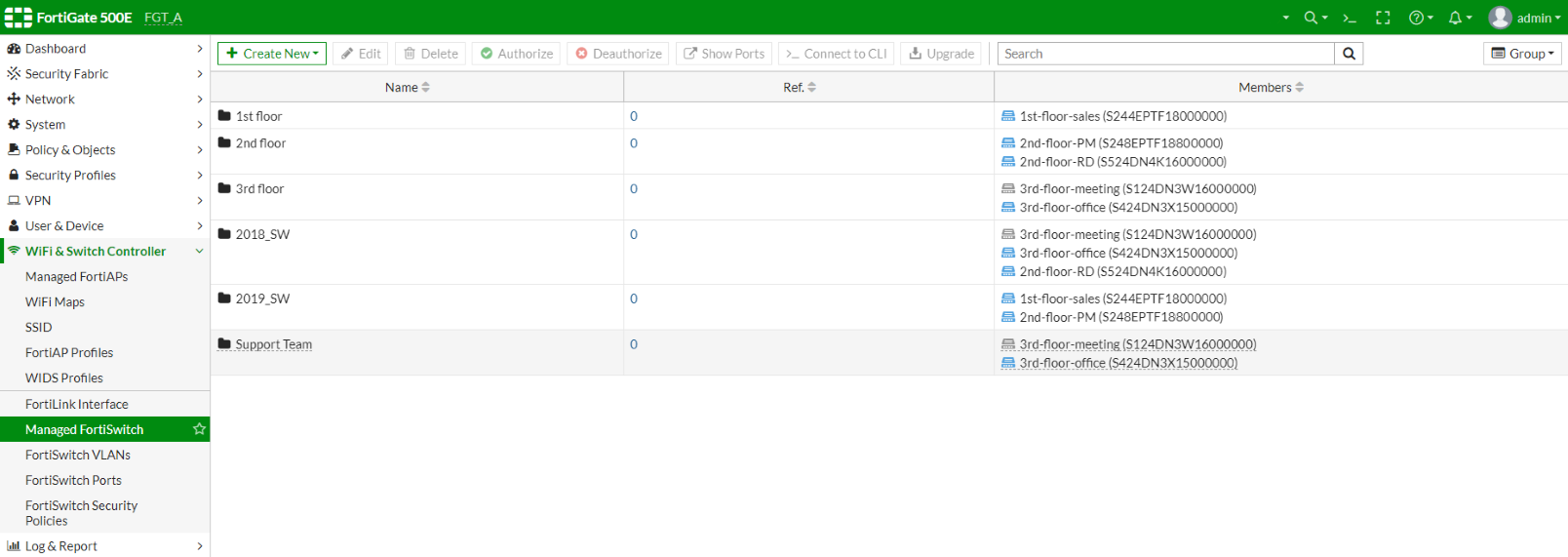Click switch icon for 1st-floor-sales in 1st floor row
The image size is (1568, 557).
point(1008,116)
